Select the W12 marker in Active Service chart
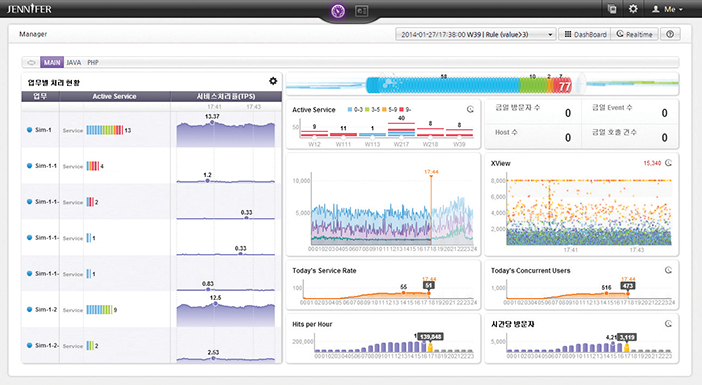Viewport: 702px width, 385px height. [314, 137]
